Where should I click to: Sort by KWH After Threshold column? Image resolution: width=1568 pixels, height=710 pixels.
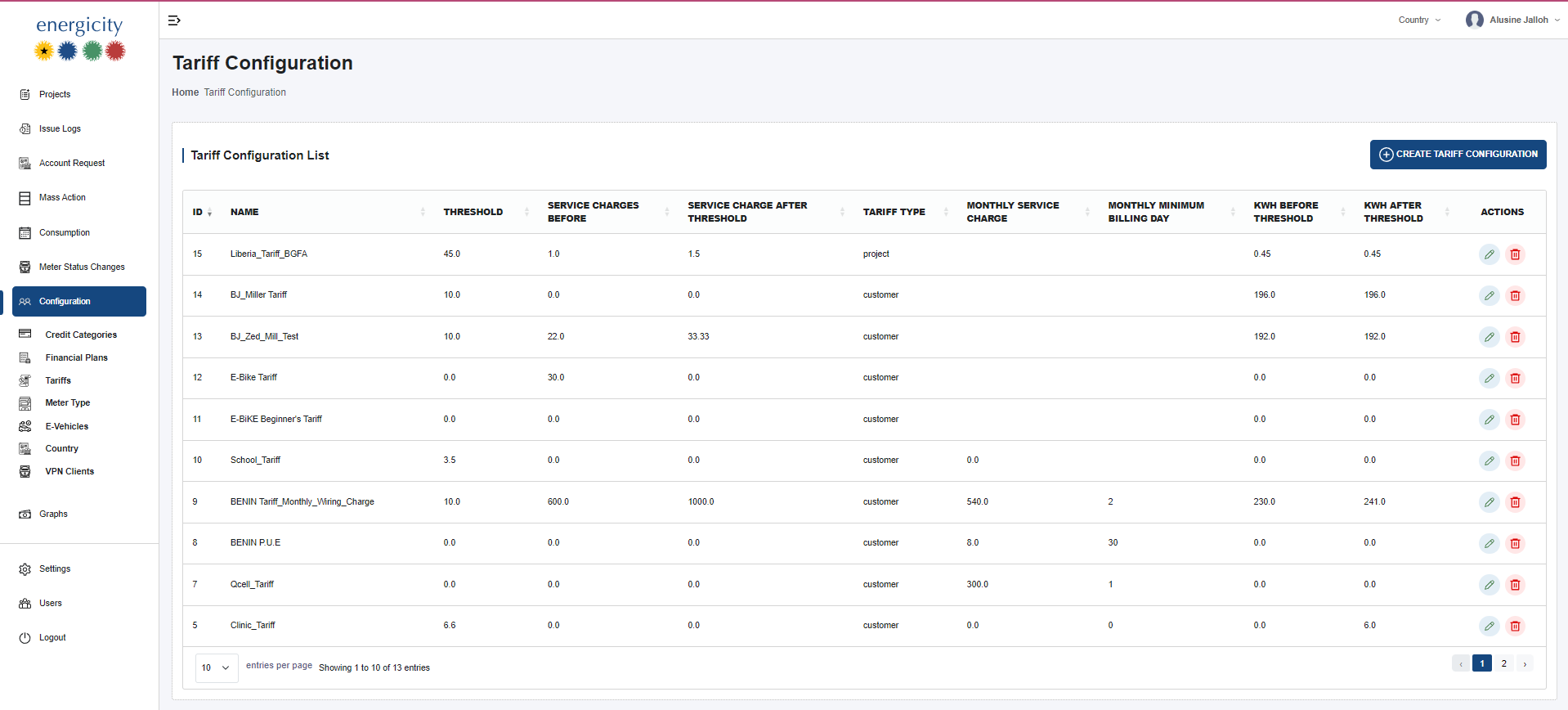[x=1406, y=212]
